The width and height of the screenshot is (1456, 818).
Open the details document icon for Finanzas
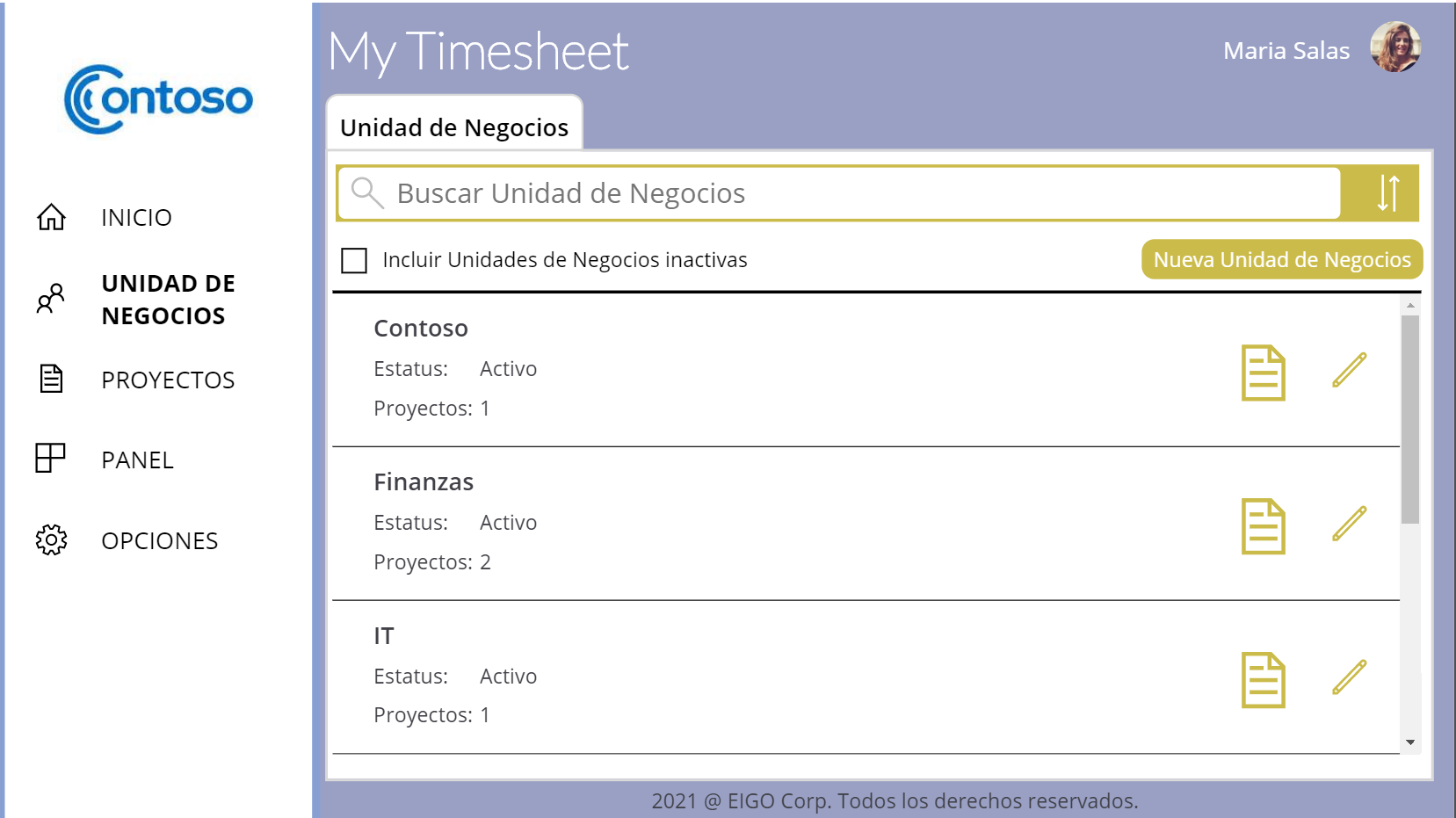1263,526
